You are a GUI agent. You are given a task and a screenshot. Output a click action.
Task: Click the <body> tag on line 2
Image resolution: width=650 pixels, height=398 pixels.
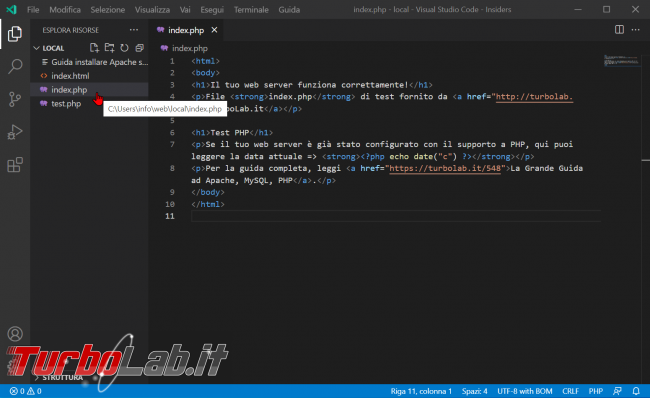[x=206, y=73]
